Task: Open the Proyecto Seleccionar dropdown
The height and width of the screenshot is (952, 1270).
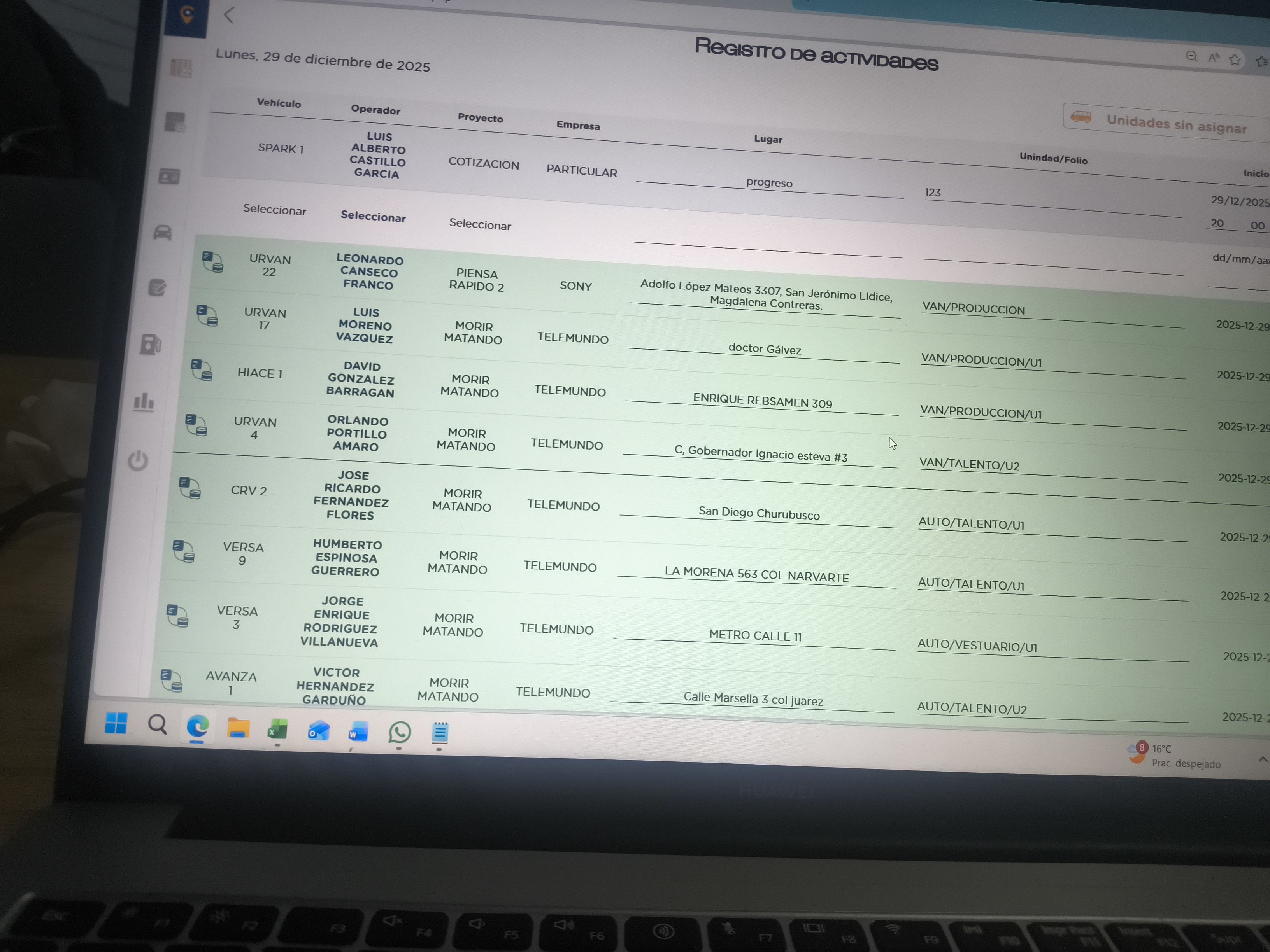Action: coord(480,224)
